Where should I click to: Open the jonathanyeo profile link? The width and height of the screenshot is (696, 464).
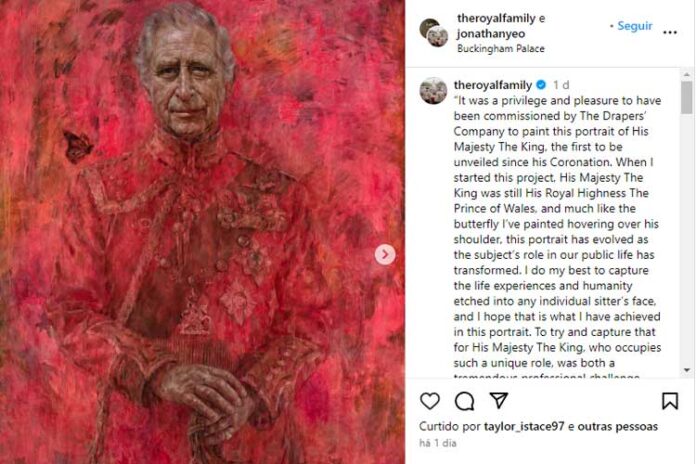pos(492,33)
